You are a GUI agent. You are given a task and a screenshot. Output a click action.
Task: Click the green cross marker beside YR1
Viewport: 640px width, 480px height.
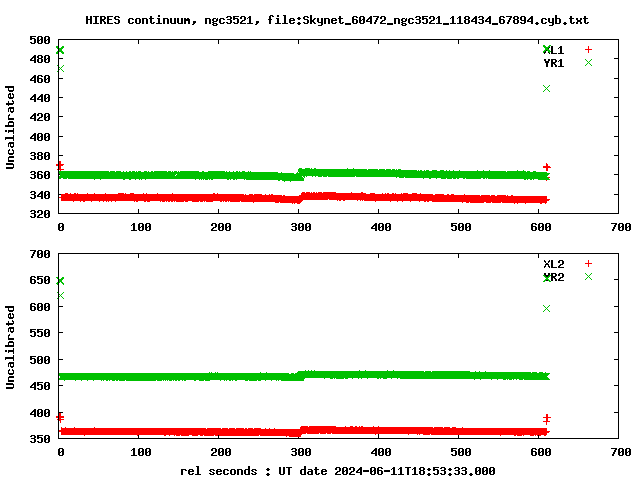coord(588,62)
